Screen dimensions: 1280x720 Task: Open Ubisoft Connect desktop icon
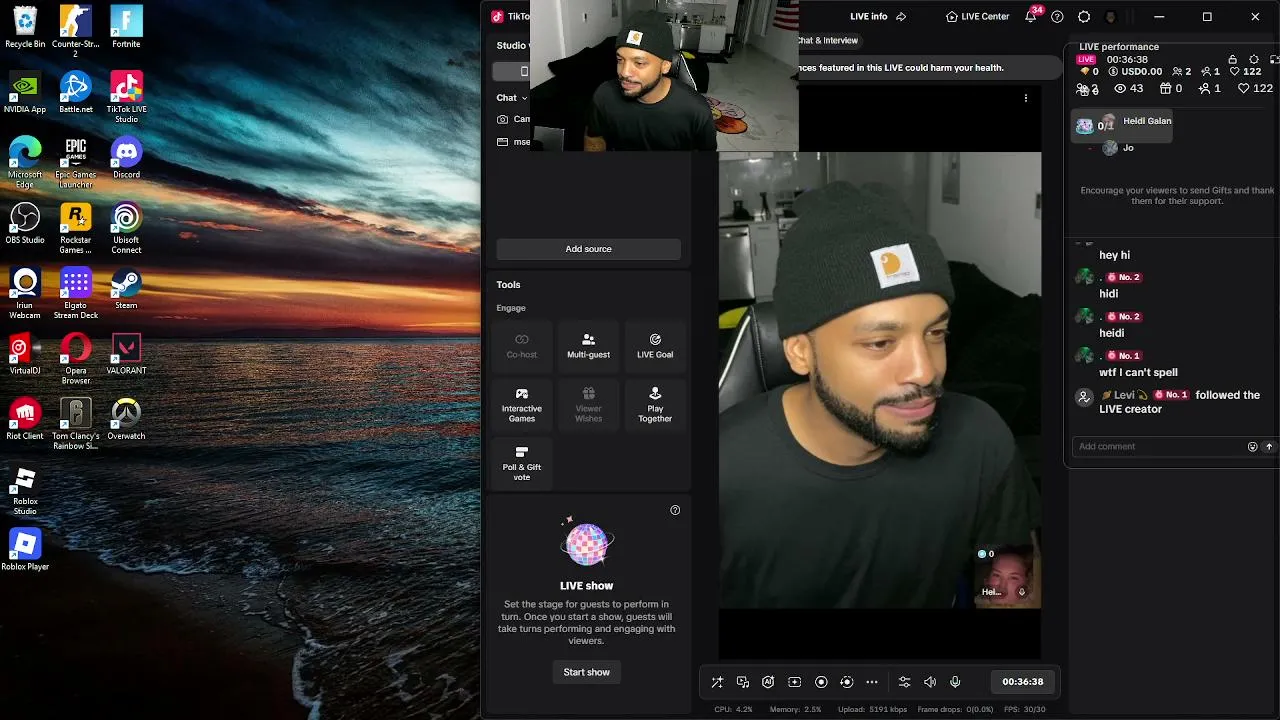[x=126, y=228]
